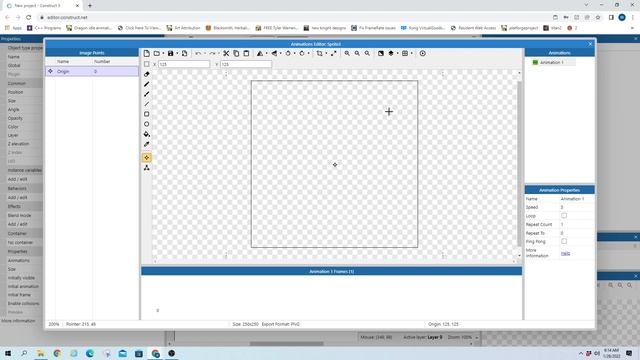Viewport: 640px width, 360px height.
Task: Click the Copy icon in the editor toolbar
Action: coord(236,53)
